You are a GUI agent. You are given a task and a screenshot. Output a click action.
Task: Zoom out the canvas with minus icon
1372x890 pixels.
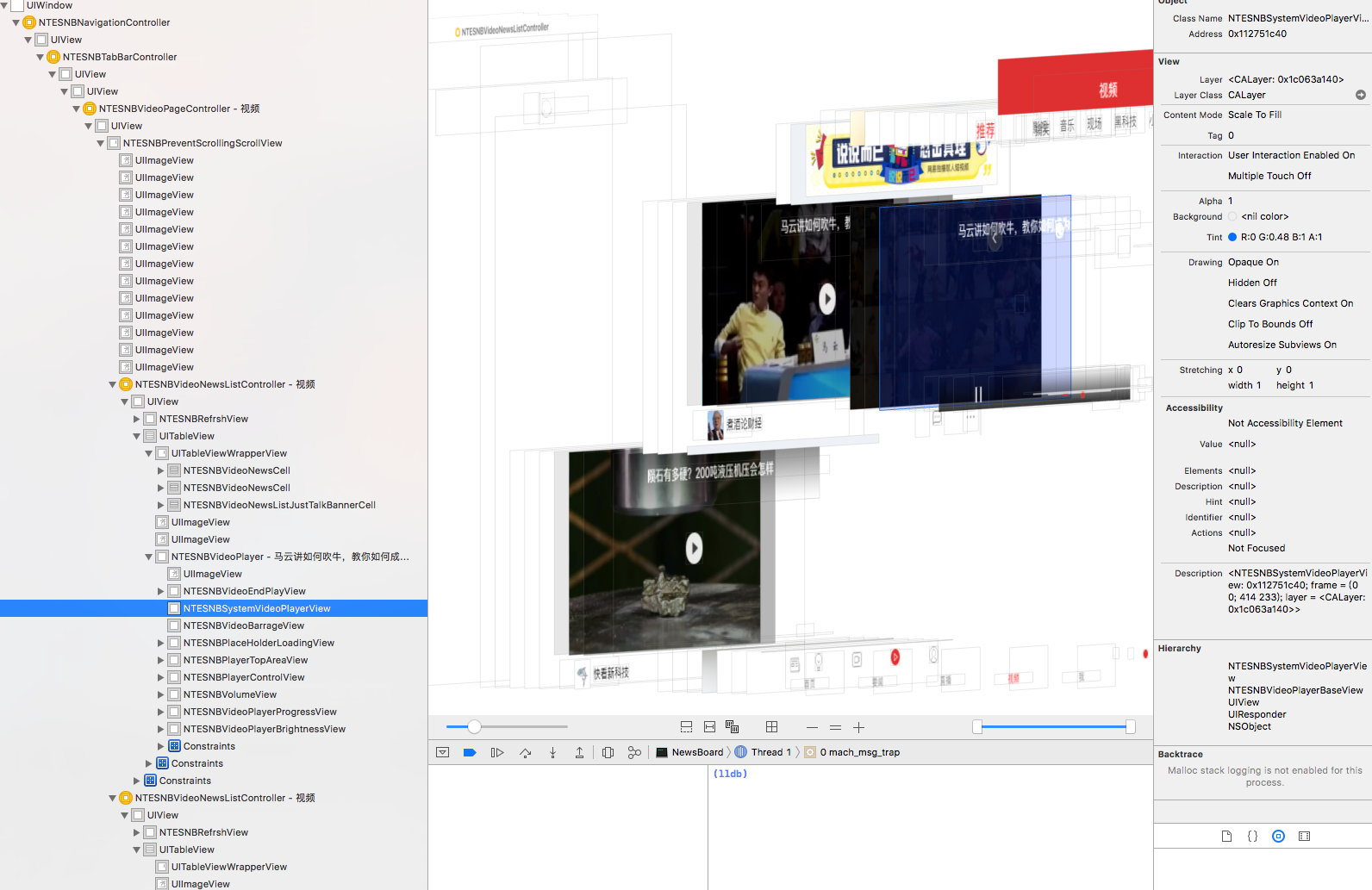[812, 727]
